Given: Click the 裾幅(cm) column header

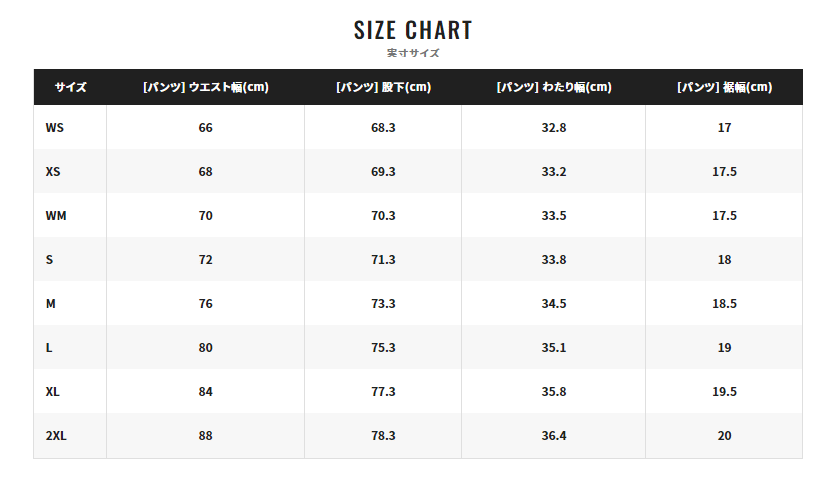Looking at the screenshot, I should tap(724, 87).
